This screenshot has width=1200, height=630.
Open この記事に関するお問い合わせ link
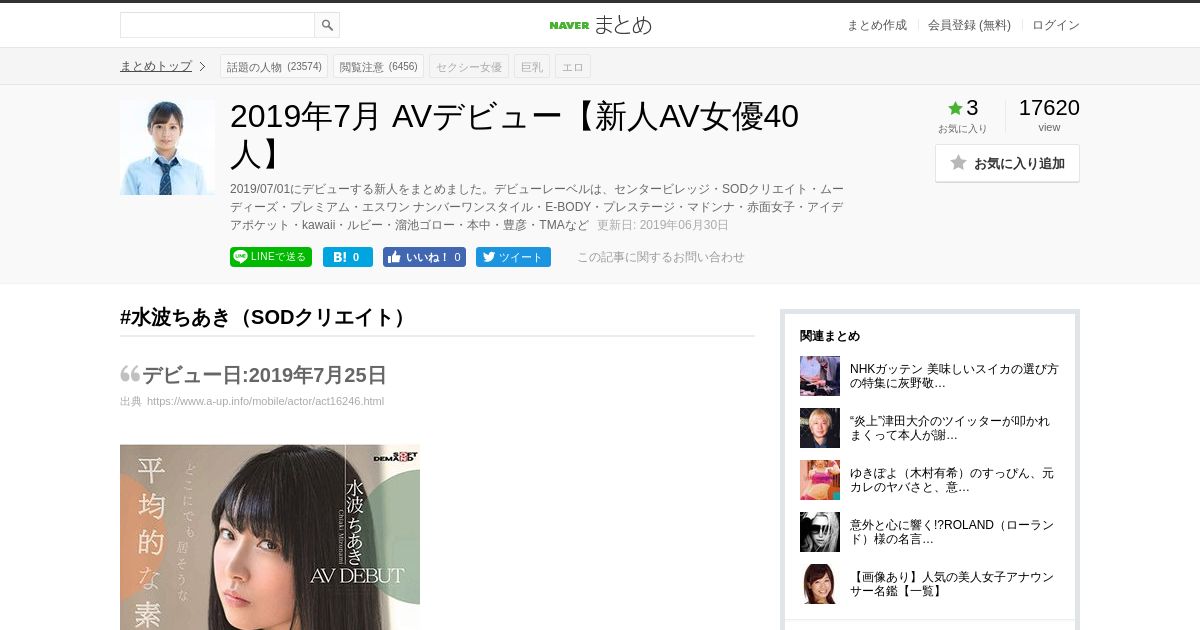pos(661,257)
